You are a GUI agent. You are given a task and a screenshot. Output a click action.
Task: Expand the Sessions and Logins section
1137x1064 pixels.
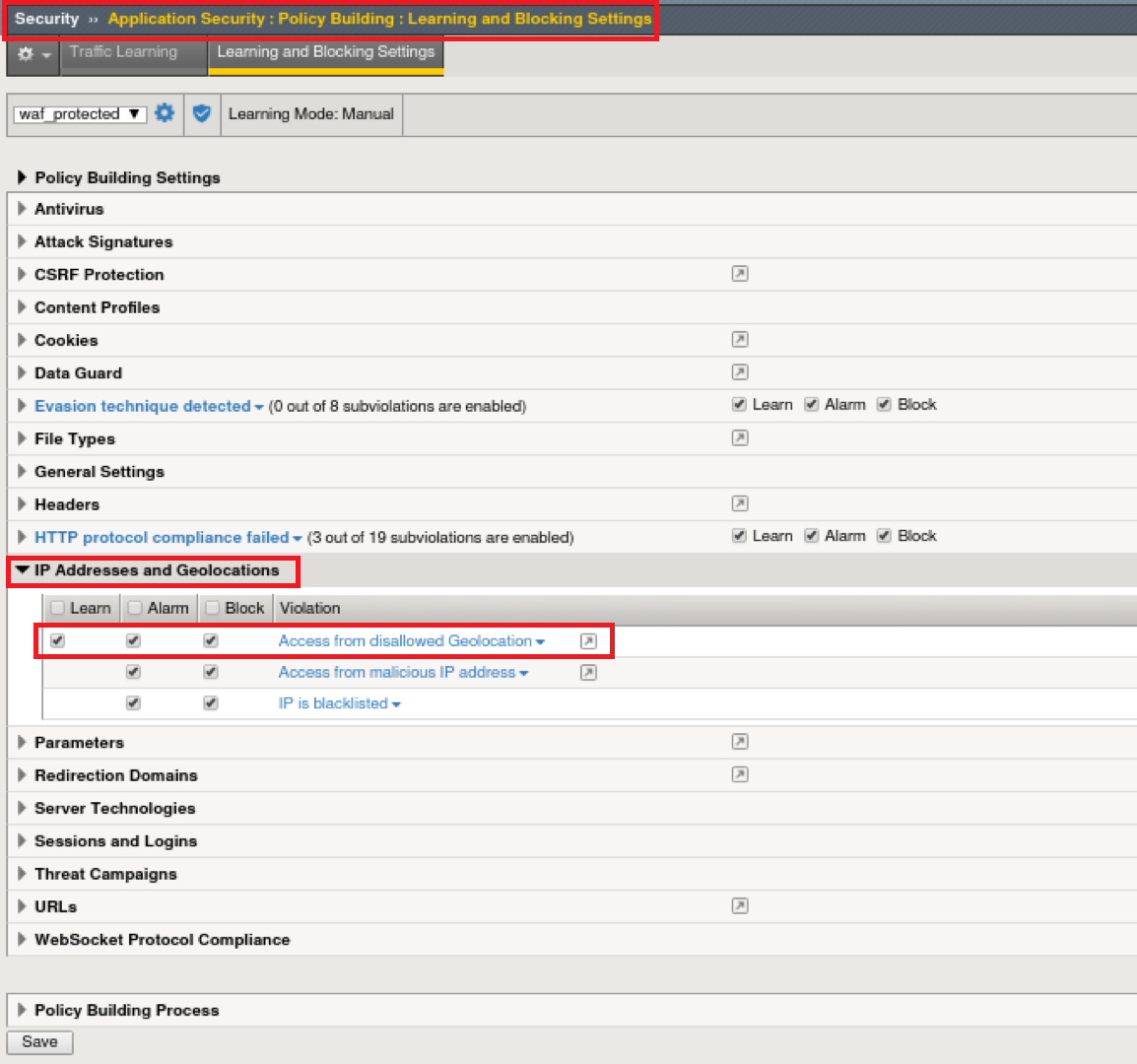[x=22, y=840]
